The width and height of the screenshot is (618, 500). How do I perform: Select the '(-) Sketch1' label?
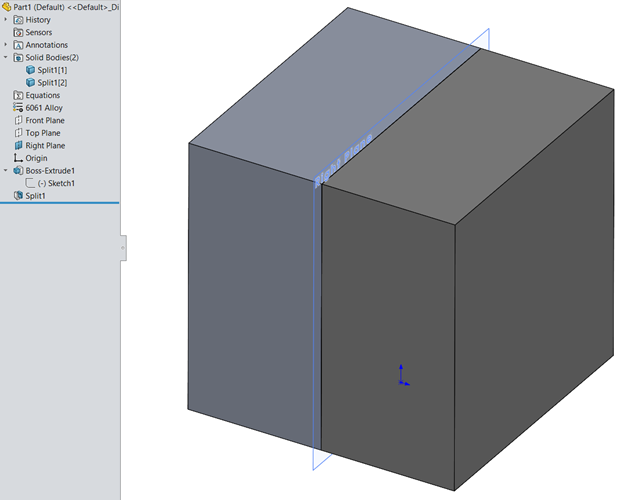point(56,183)
